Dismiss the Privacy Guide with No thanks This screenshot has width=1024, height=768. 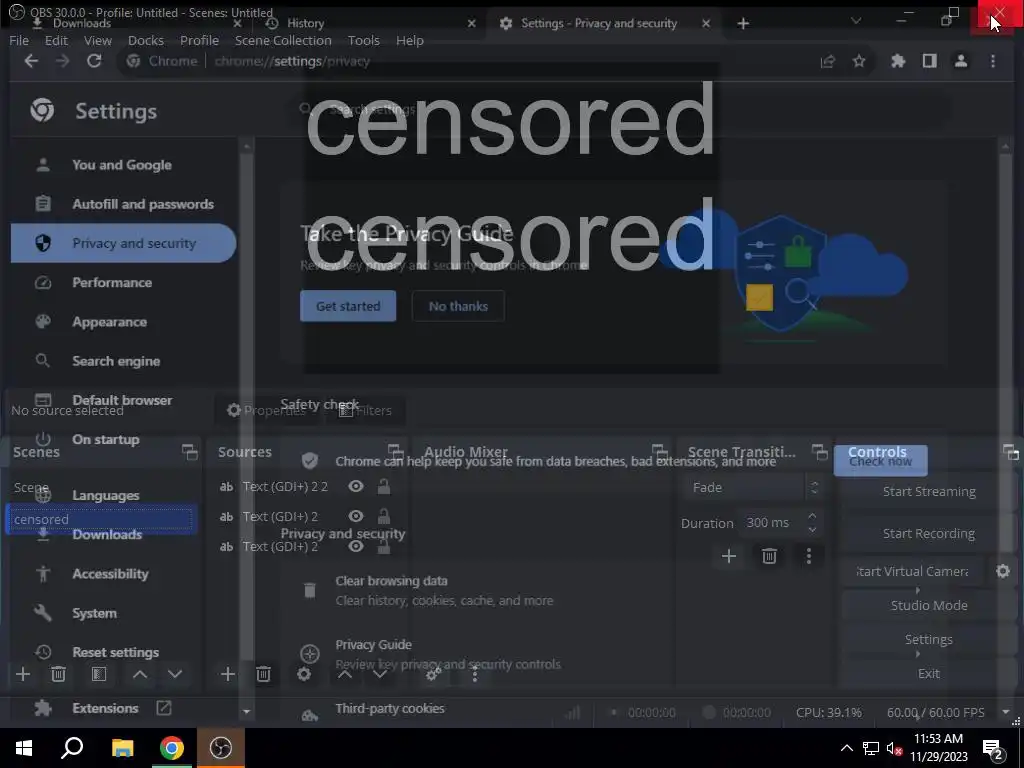point(458,306)
